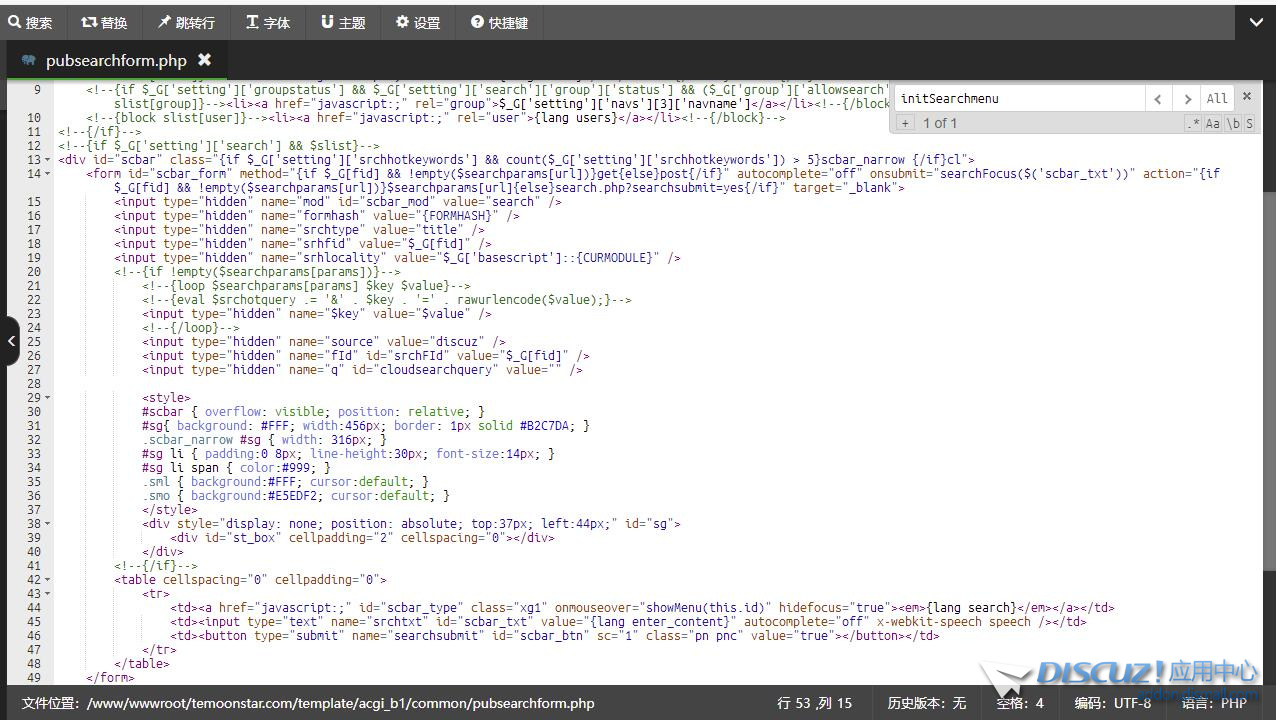
Task: Click the '1 of 1' match counter
Action: [x=940, y=123]
